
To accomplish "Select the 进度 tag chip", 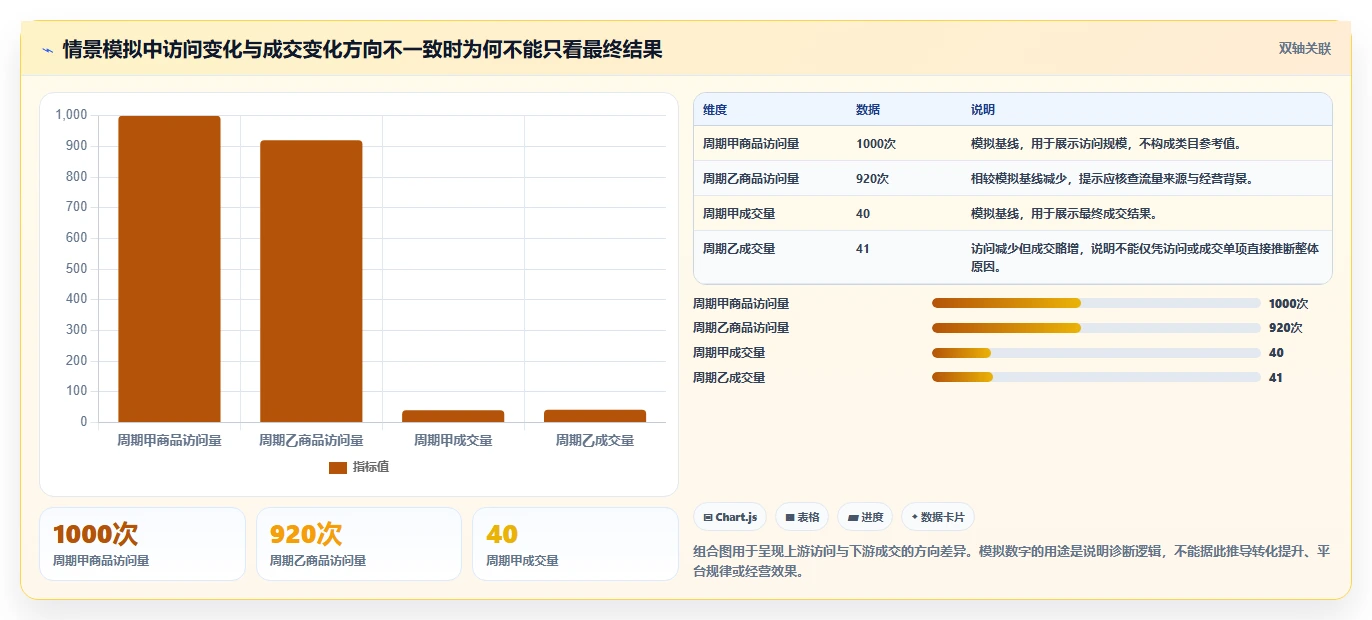I will click(865, 517).
